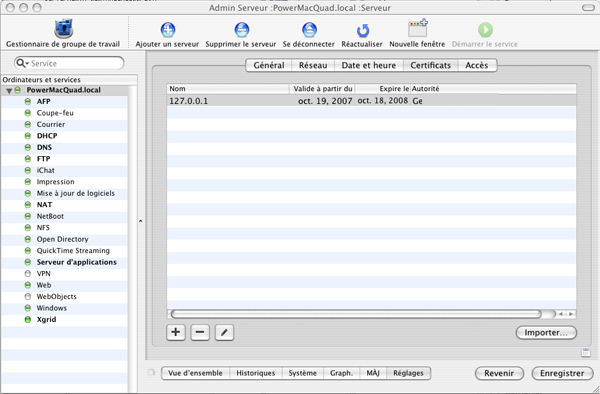Click Enregistrer button
The image size is (600, 394).
[562, 373]
